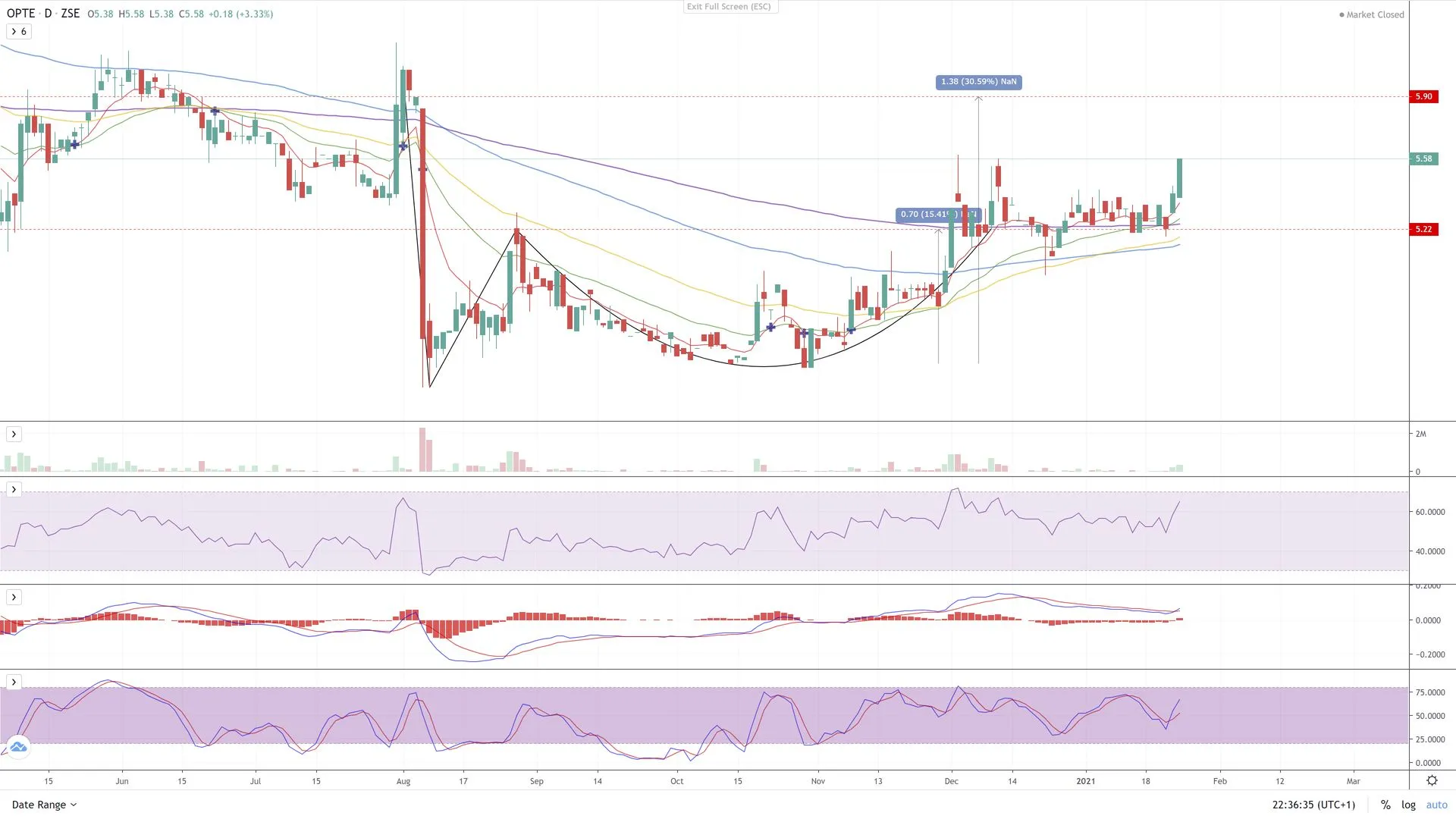Click the red 5.90 price label
This screenshot has height=819, width=1456.
pyautogui.click(x=1423, y=96)
